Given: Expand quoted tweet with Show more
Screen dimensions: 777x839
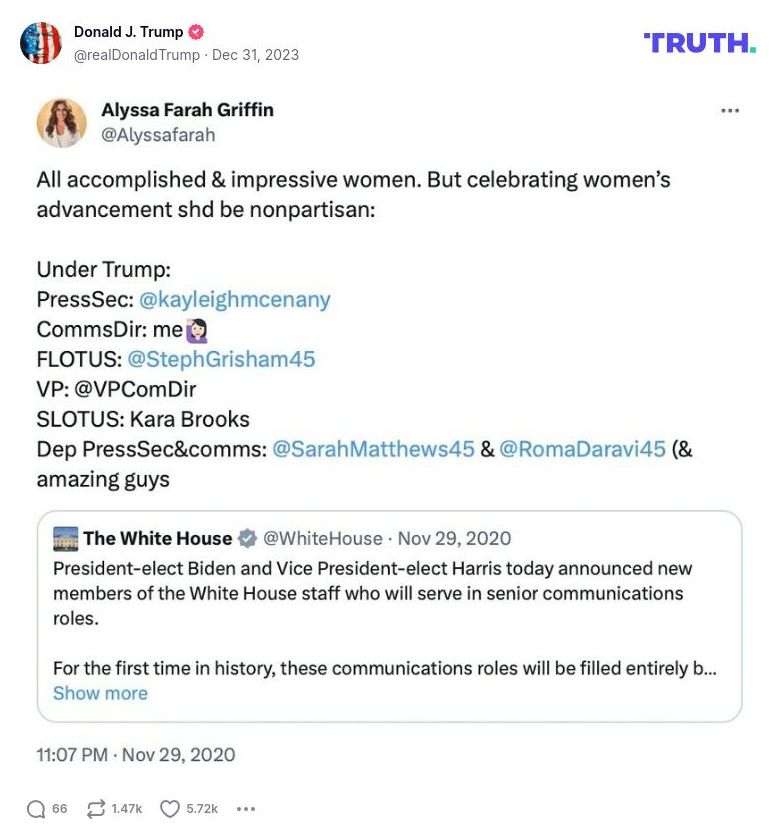Looking at the screenshot, I should click(x=100, y=693).
